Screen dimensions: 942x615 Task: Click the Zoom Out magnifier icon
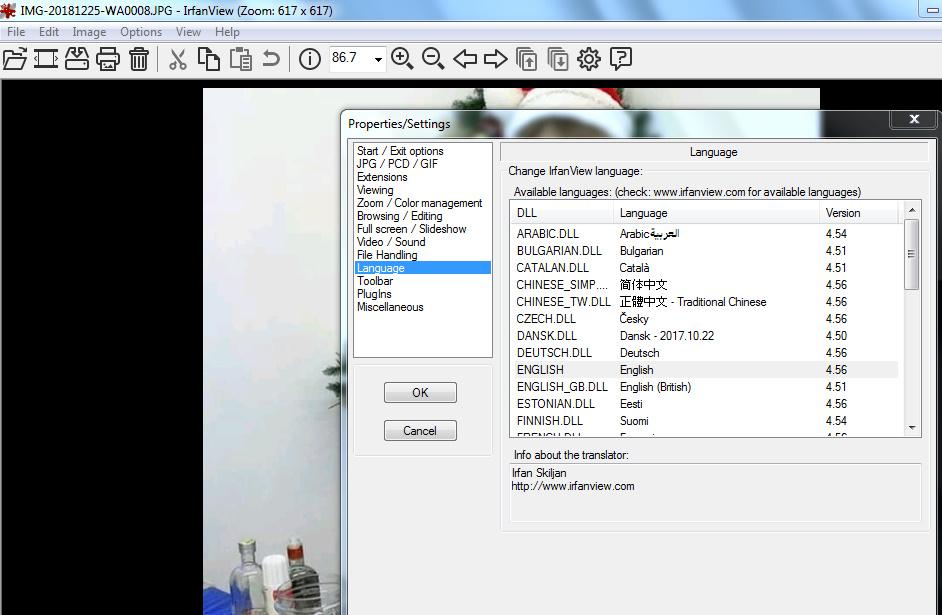click(433, 59)
